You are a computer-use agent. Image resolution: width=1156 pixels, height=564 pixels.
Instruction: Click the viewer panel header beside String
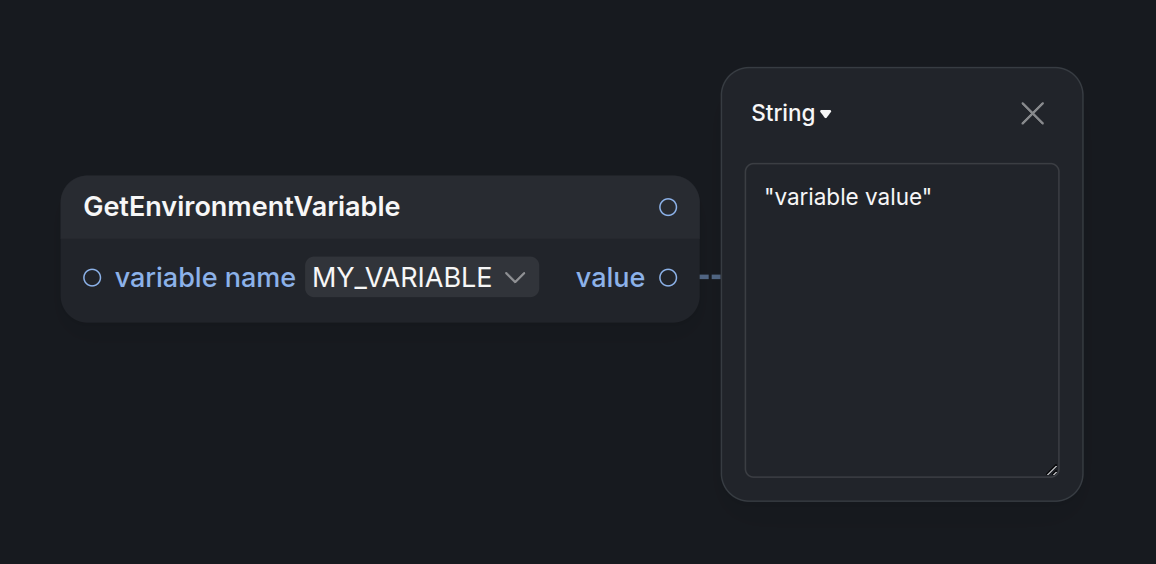coord(925,114)
